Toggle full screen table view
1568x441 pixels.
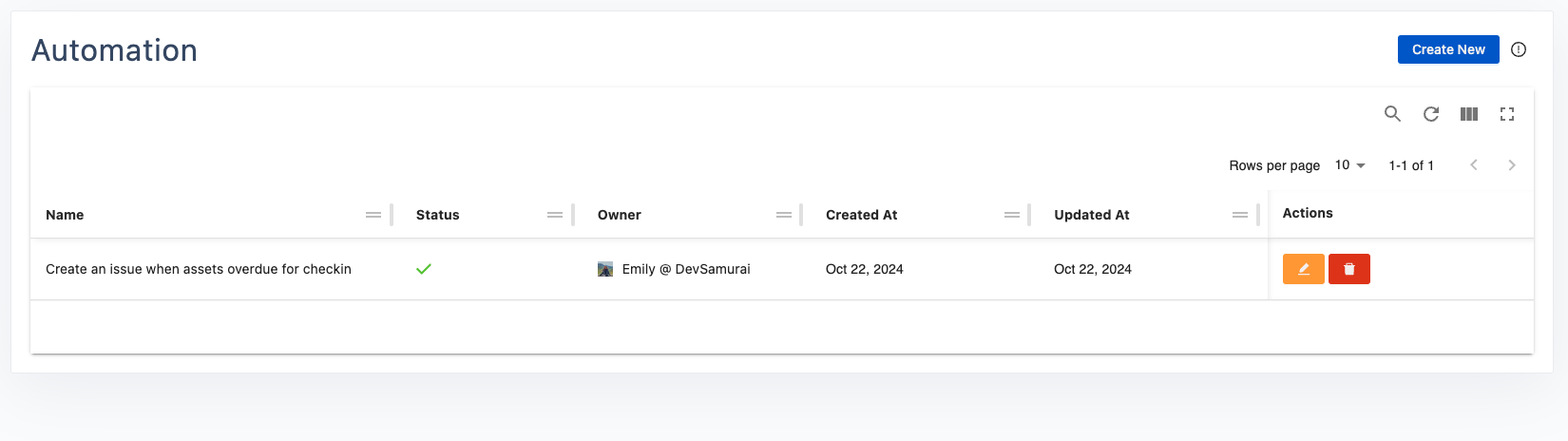1507,114
